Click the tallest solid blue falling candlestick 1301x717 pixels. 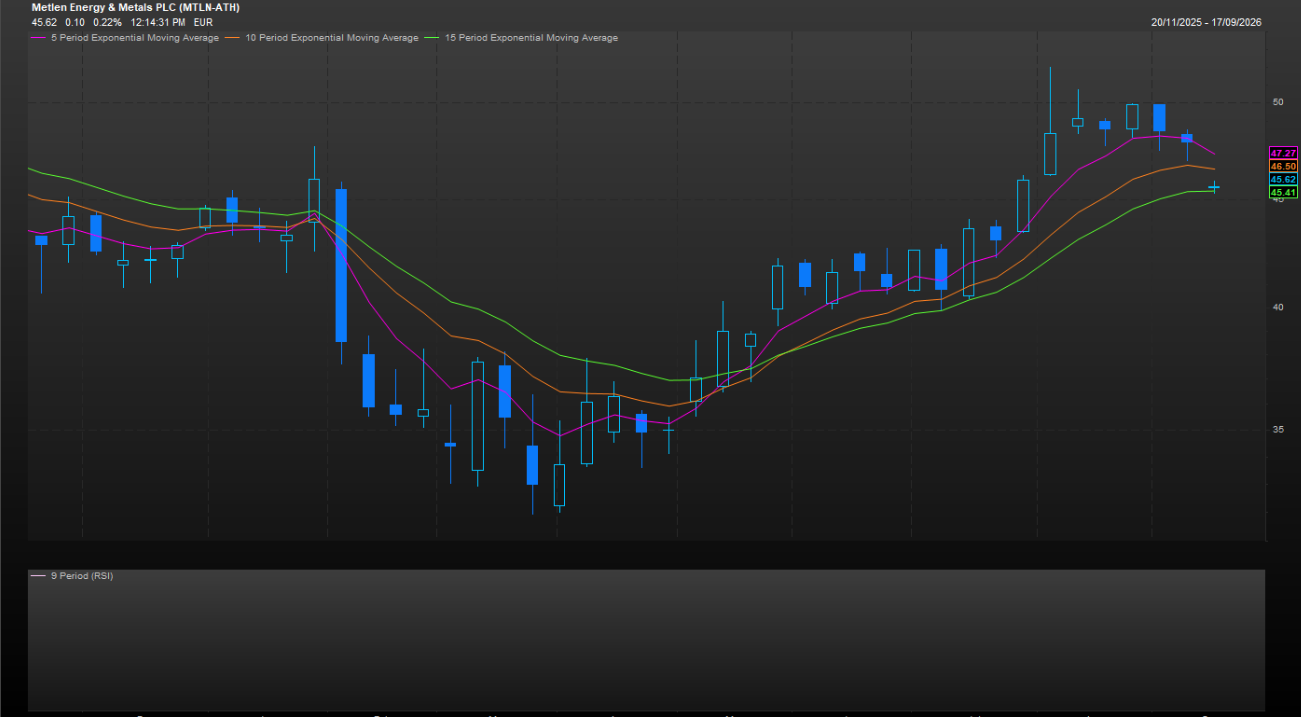pyautogui.click(x=341, y=265)
